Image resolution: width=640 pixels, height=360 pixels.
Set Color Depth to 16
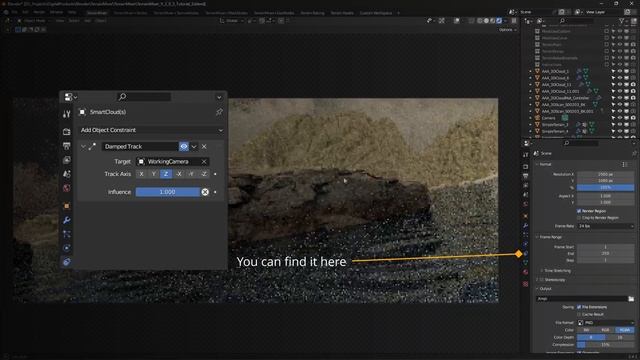pyautogui.click(x=620, y=338)
